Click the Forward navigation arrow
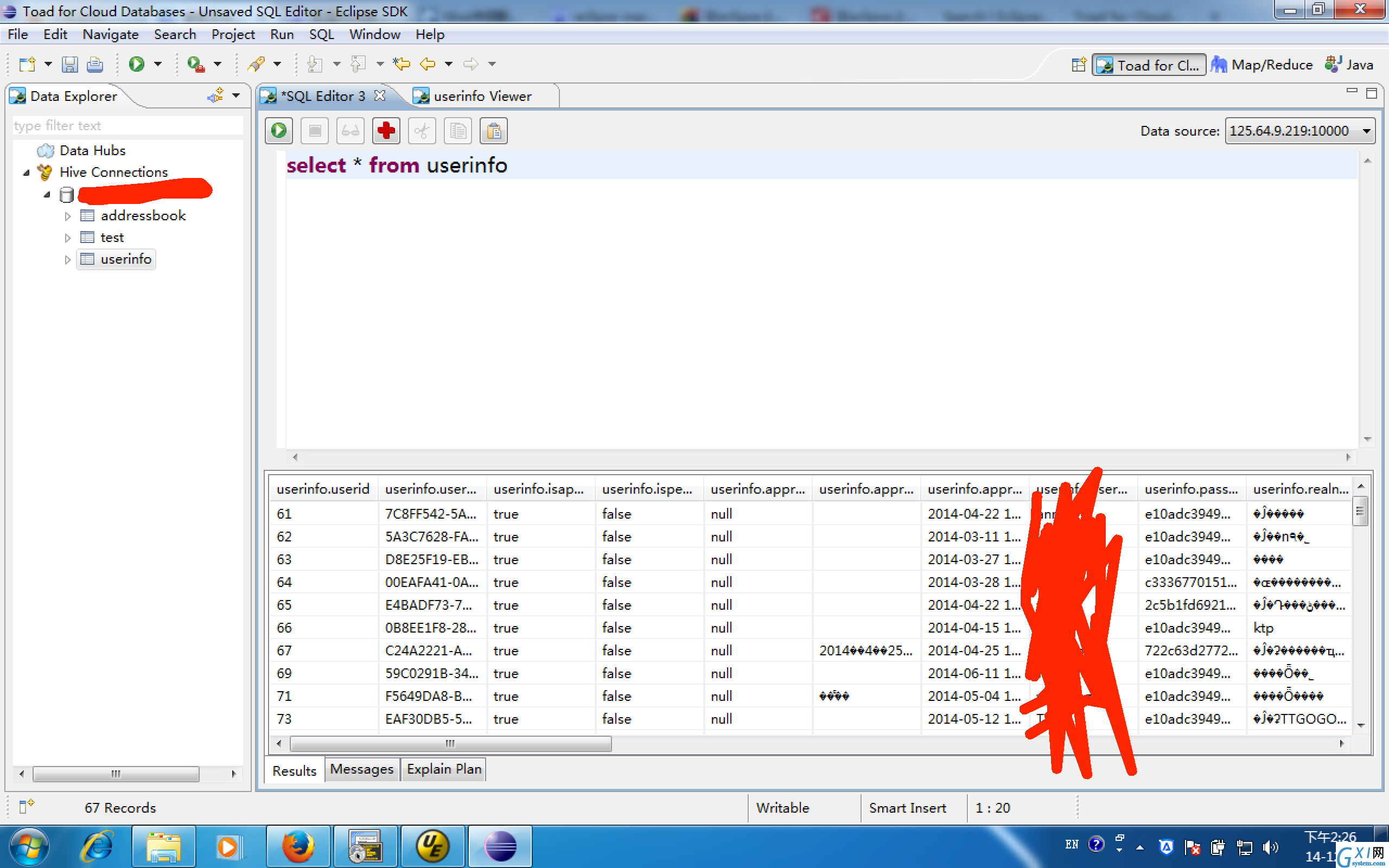Viewport: 1389px width, 868px height. (x=470, y=63)
